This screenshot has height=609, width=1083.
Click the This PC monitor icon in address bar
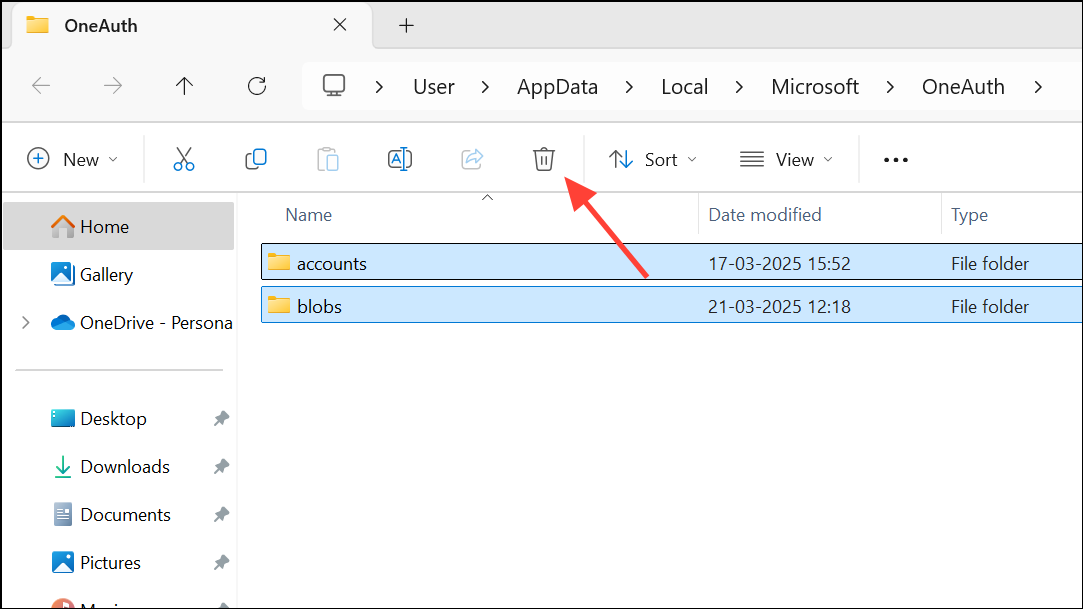tap(334, 86)
